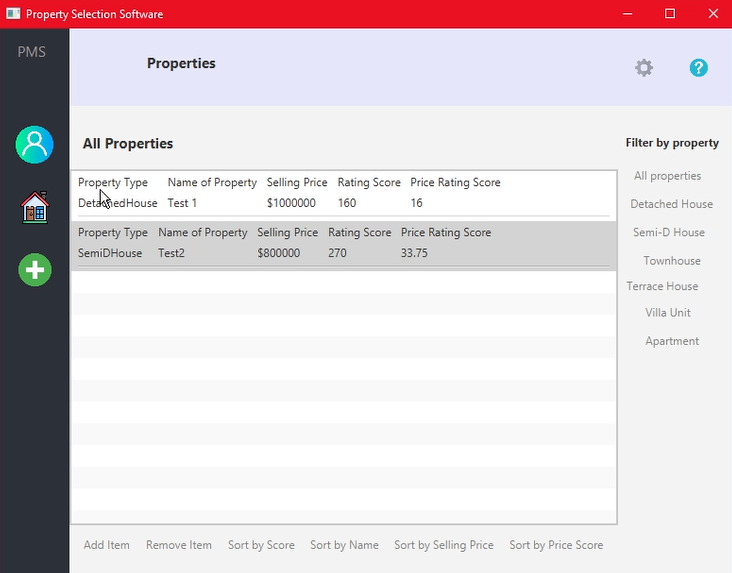
Task: Open the user profile icon in sidebar
Action: pyautogui.click(x=34, y=145)
